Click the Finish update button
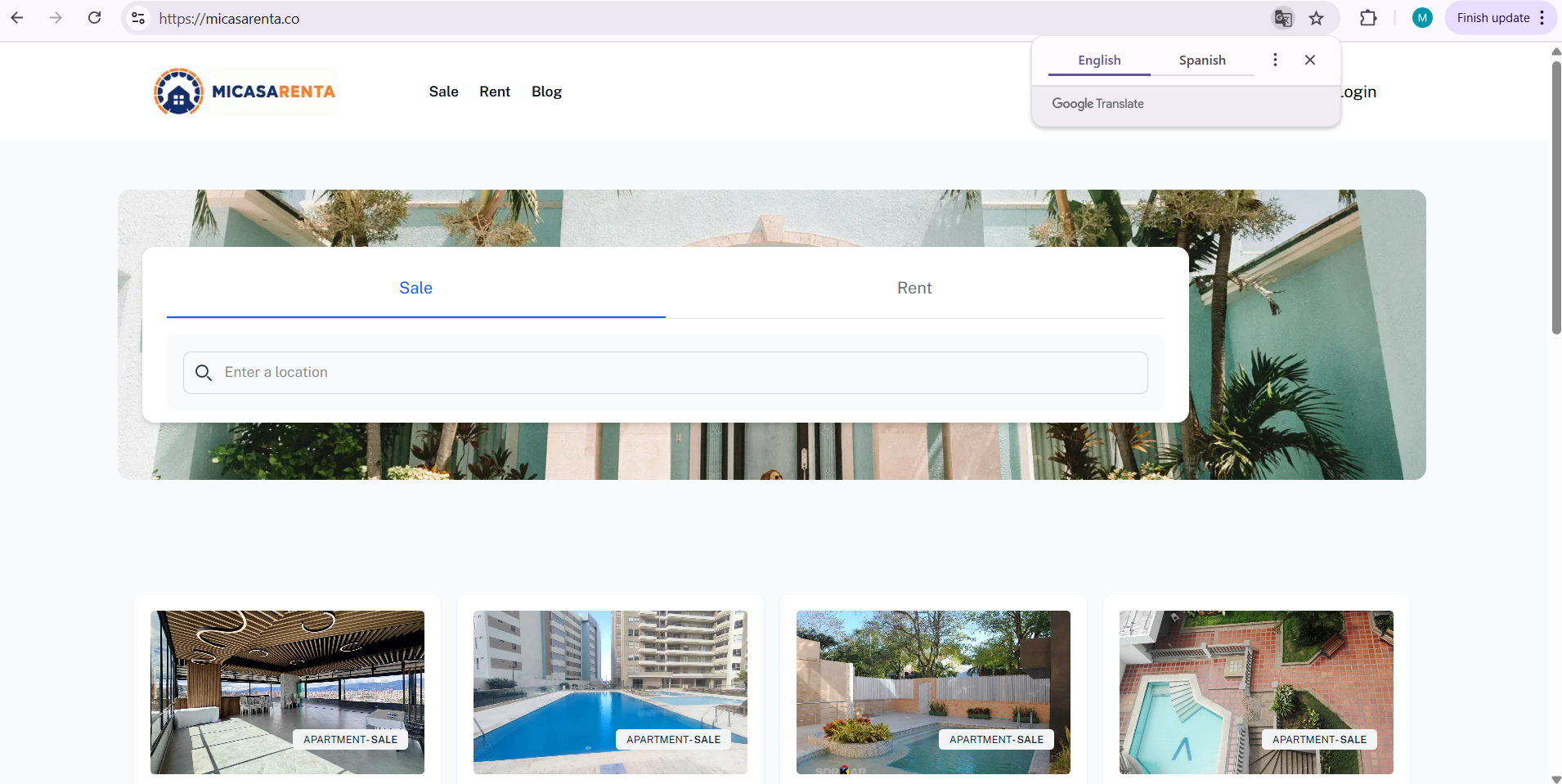 tap(1492, 18)
